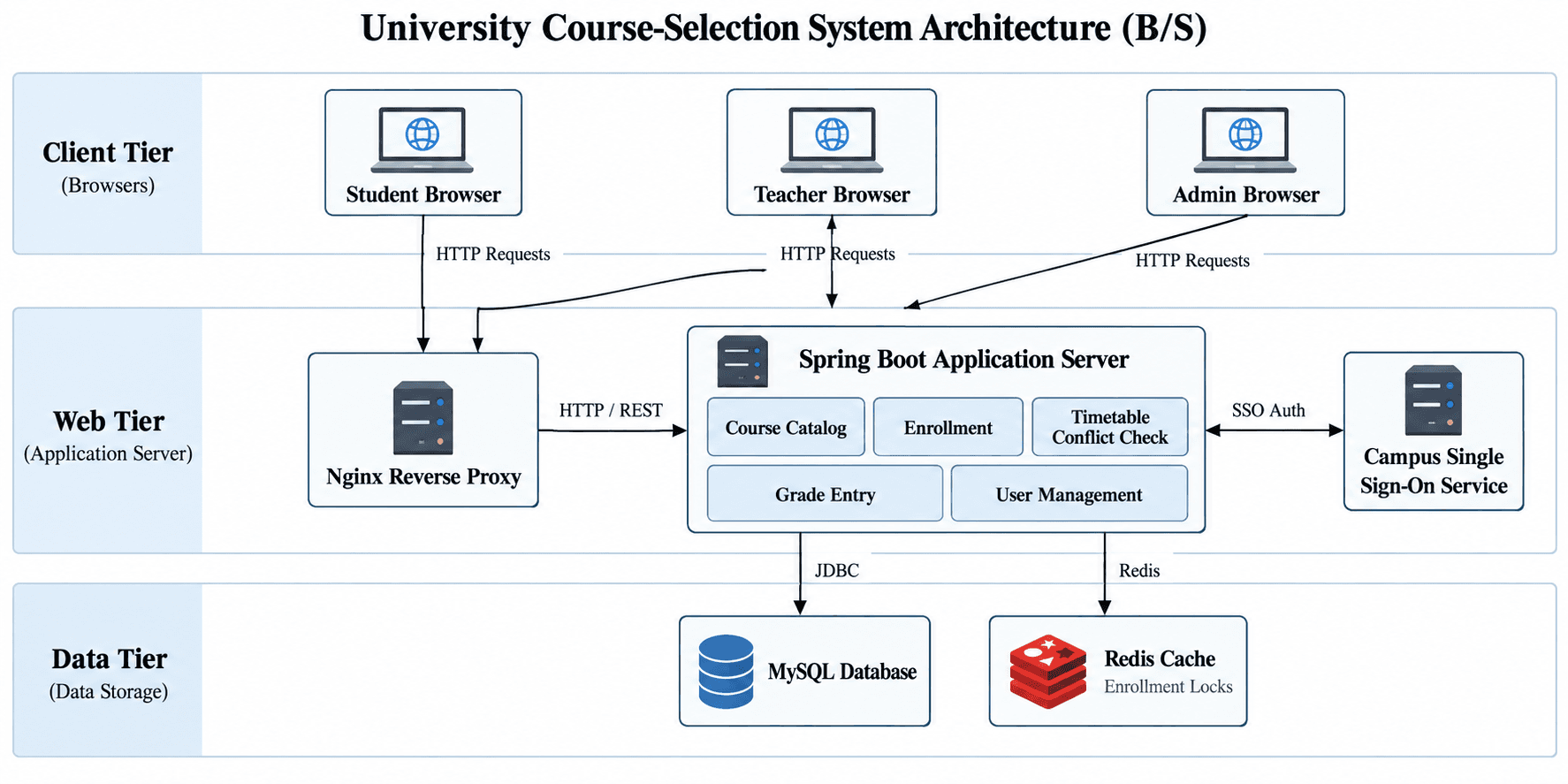Click the Campus Single Sign-On server icon
The image size is (1568, 784).
[x=1433, y=400]
